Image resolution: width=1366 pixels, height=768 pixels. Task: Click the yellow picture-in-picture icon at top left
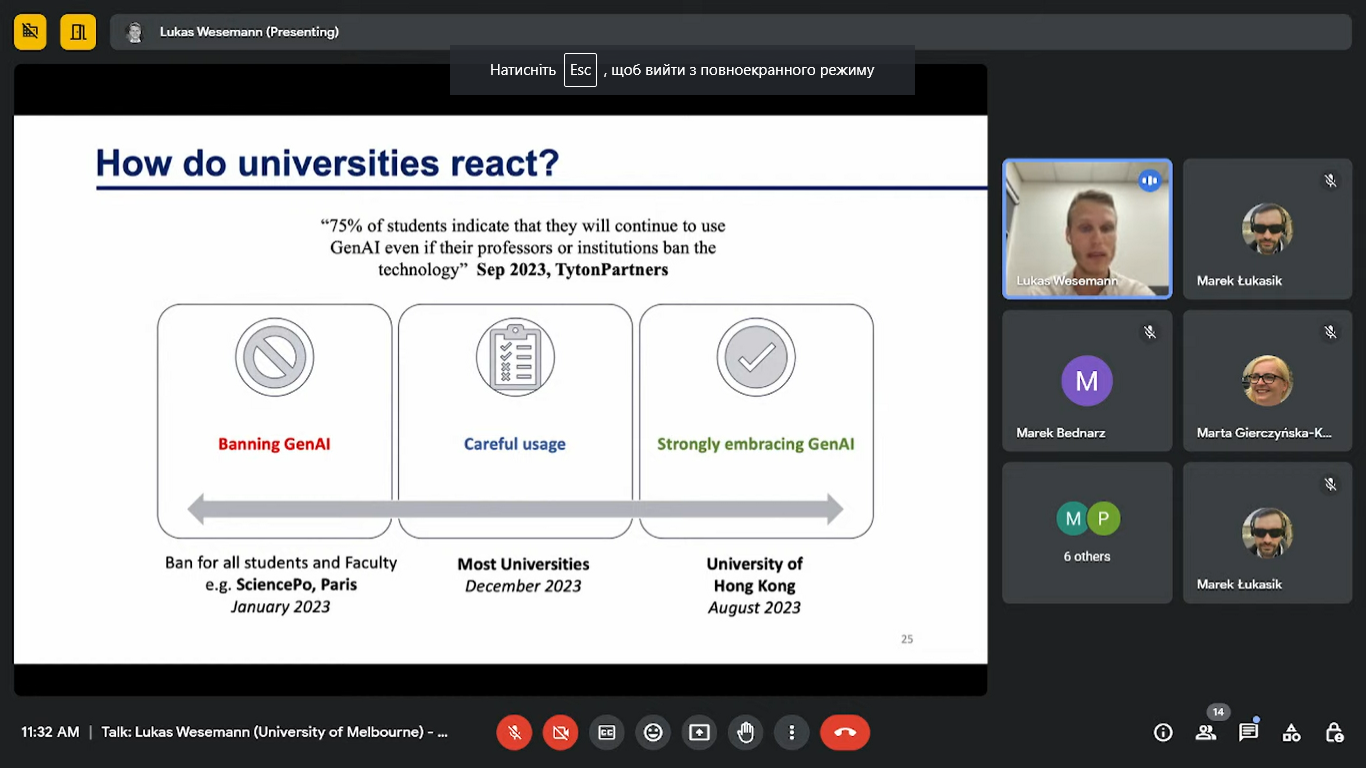[x=77, y=32]
